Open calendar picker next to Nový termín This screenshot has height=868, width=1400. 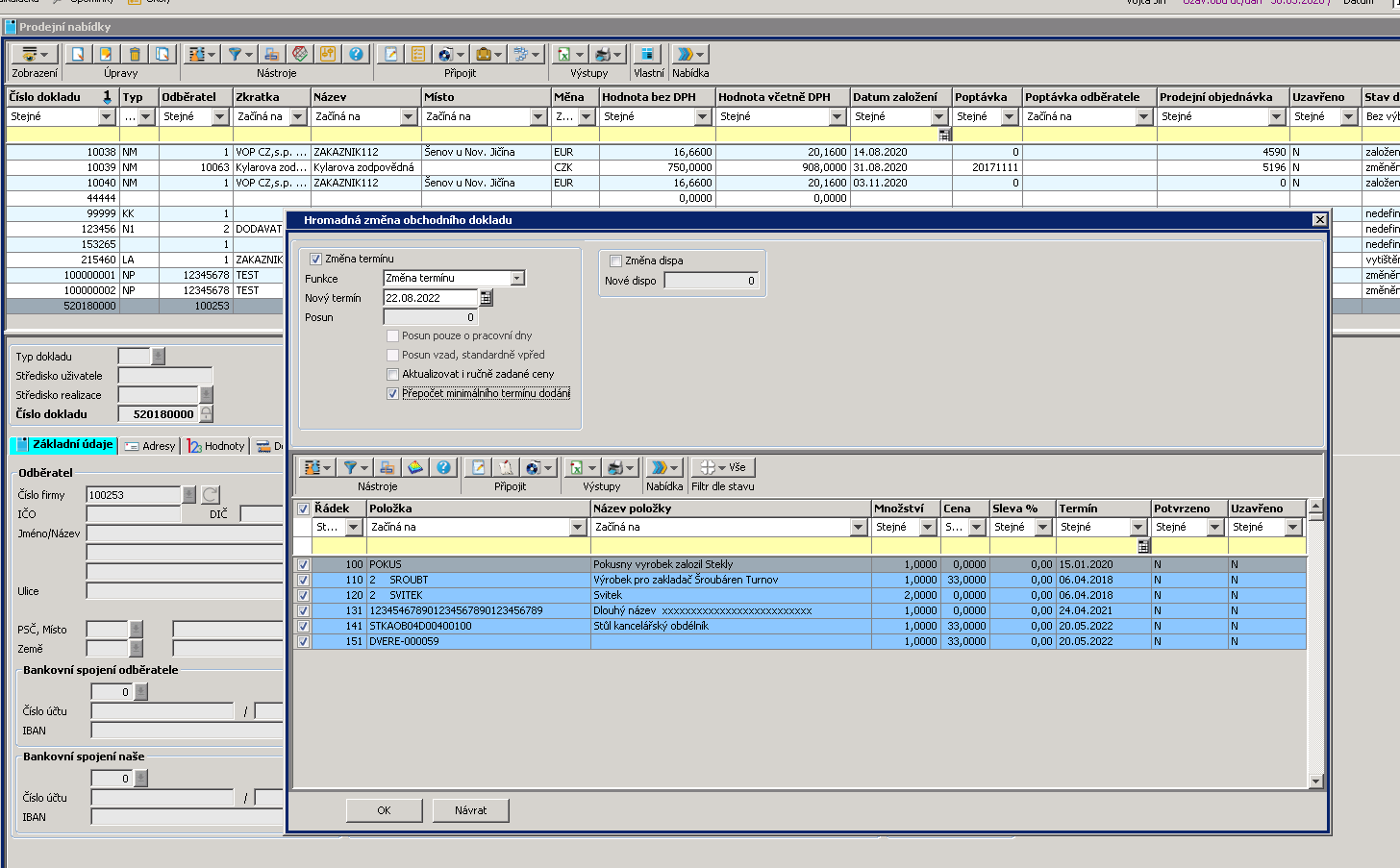click(x=486, y=298)
